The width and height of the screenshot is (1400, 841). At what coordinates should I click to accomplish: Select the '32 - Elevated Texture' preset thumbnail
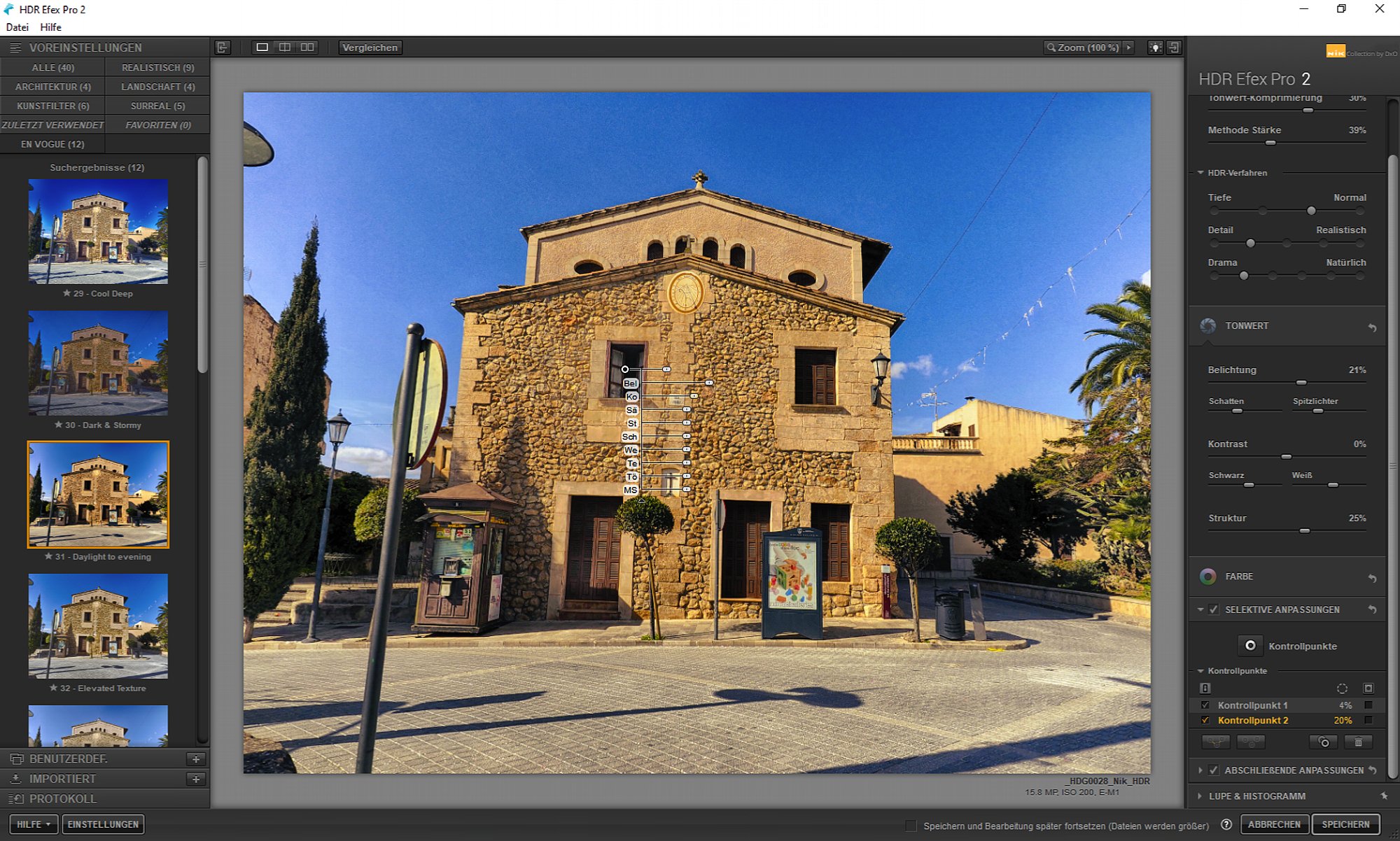point(98,626)
